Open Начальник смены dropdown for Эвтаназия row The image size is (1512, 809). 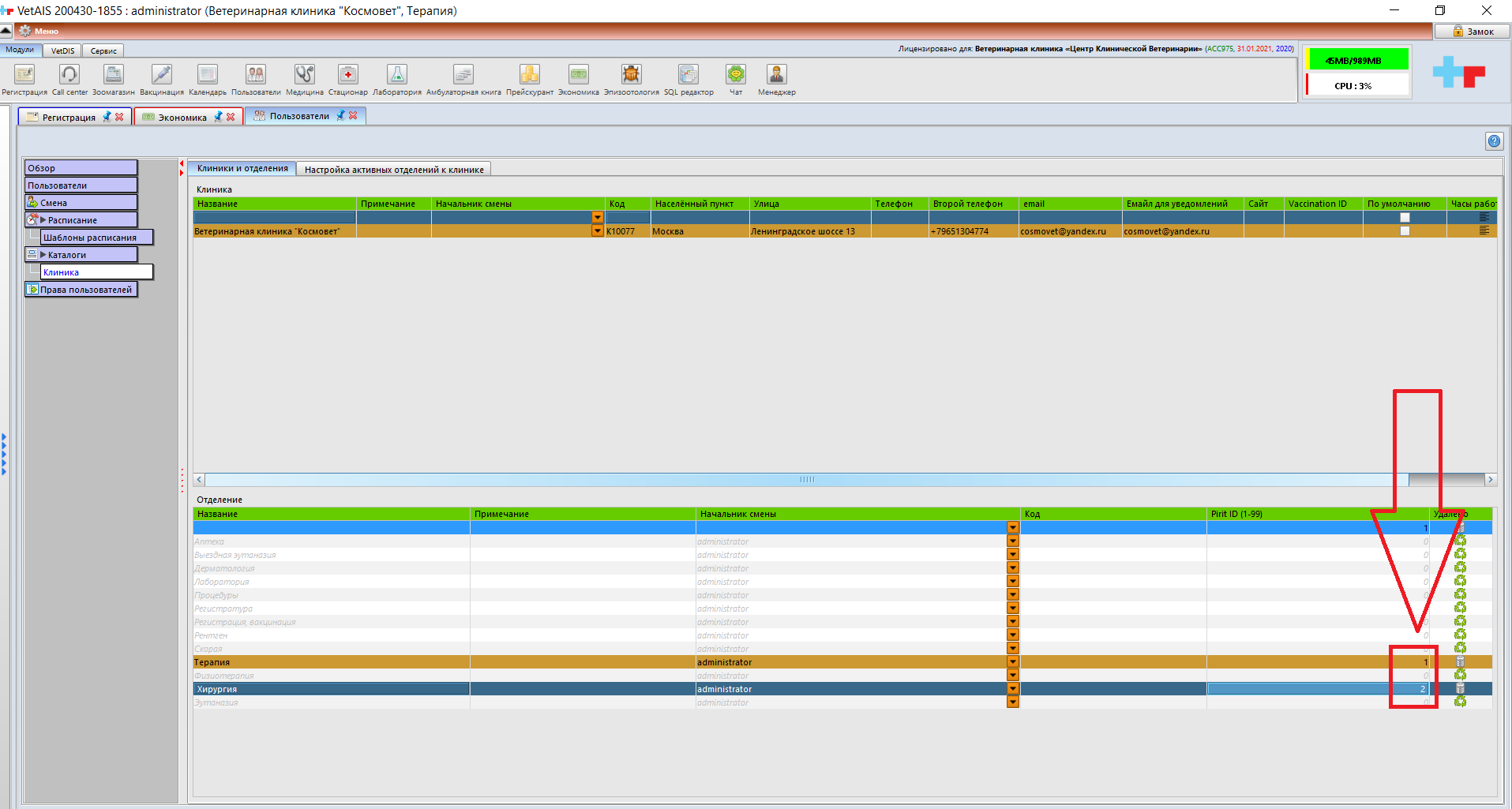point(1013,702)
